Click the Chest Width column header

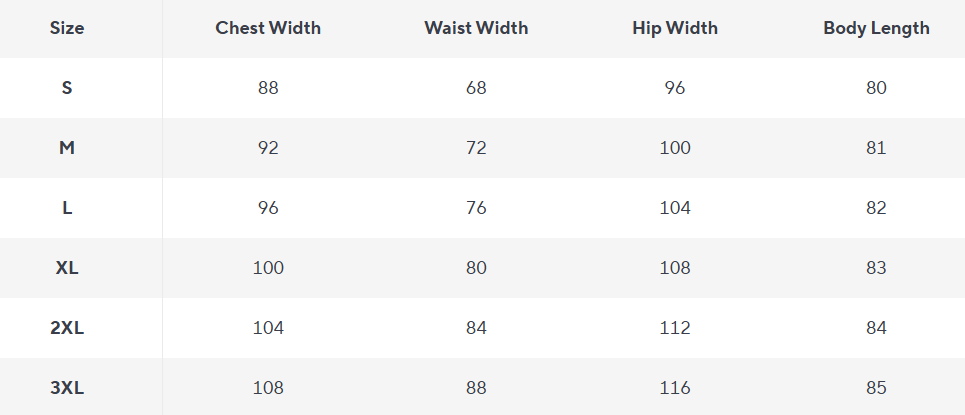(268, 28)
